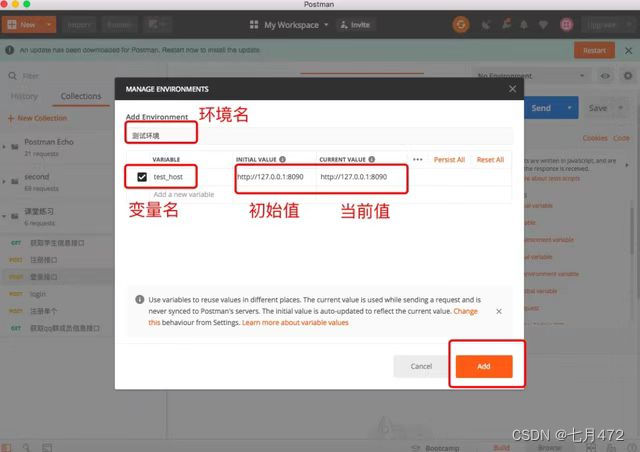
Task: Click Persist All link
Action: pos(449,160)
